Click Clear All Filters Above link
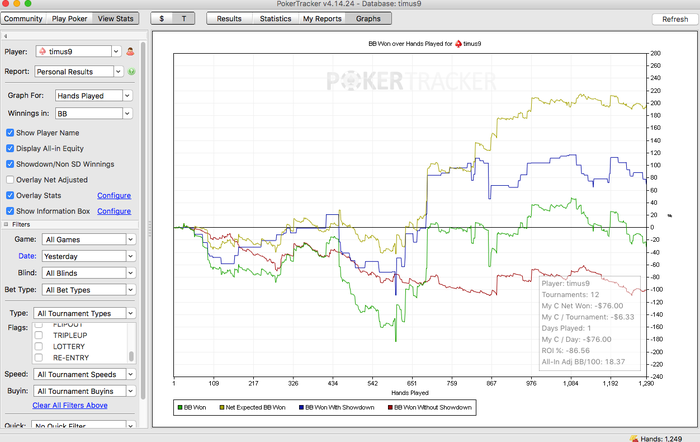This screenshot has height=442, width=700. point(70,405)
